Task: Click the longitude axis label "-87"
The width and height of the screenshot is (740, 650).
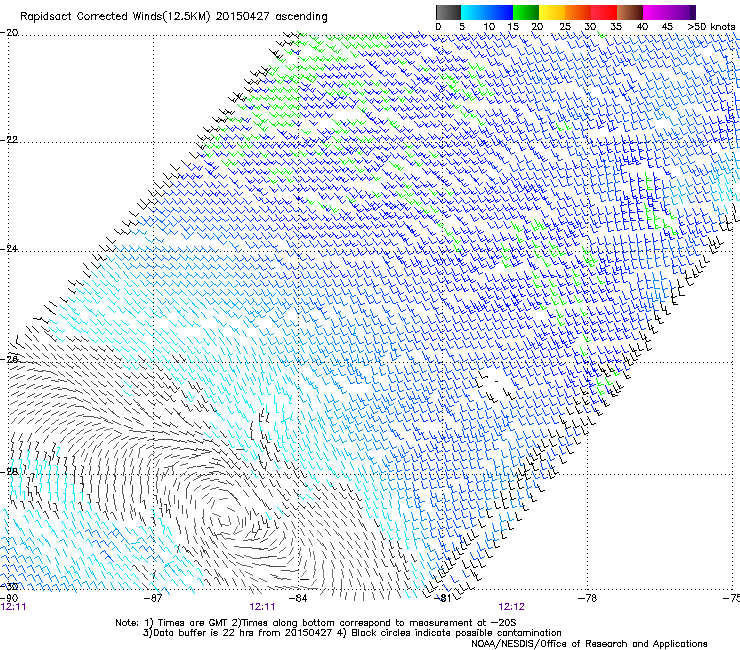Action: (x=153, y=598)
